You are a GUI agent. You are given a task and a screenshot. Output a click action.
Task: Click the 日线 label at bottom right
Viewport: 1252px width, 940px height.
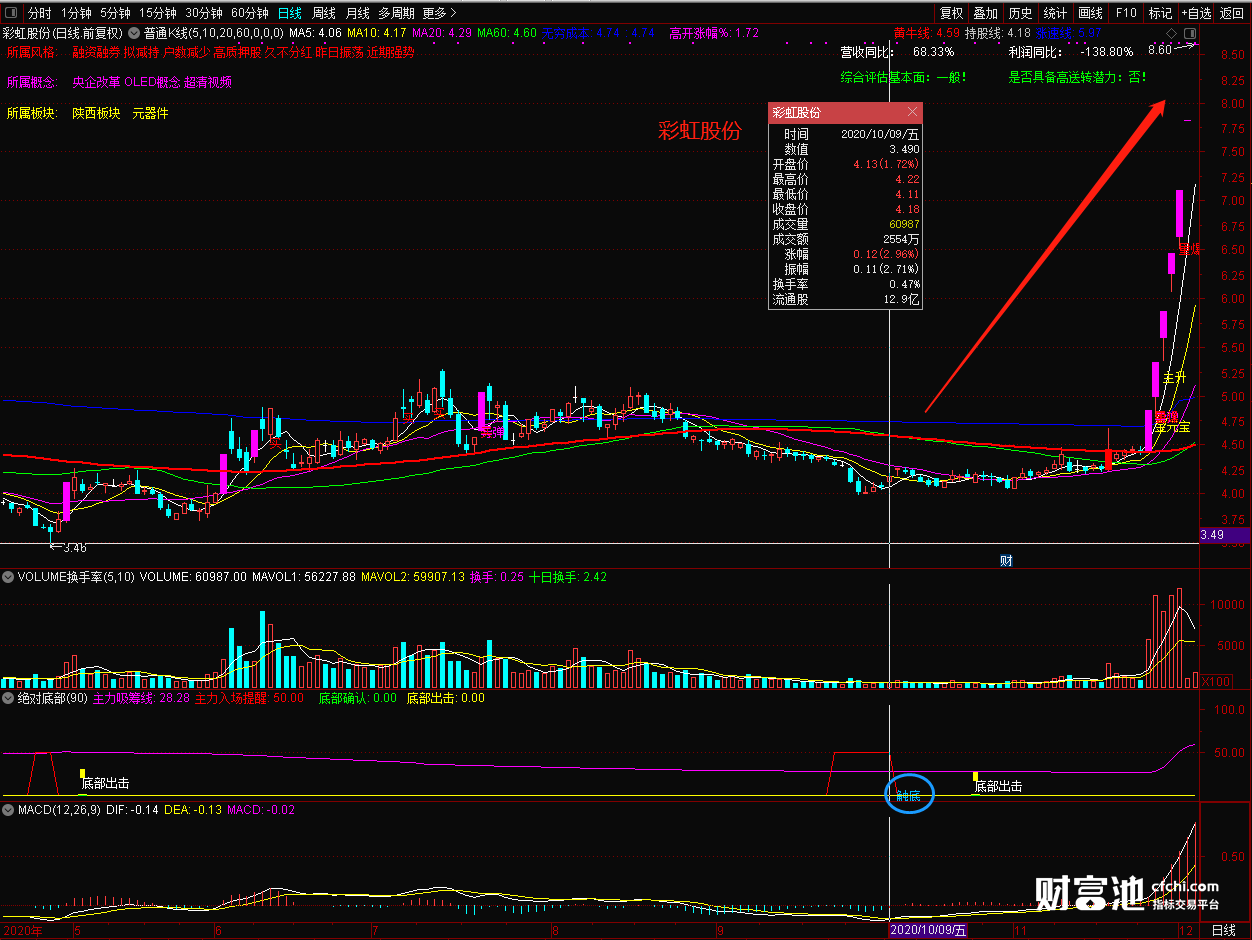coord(1223,931)
